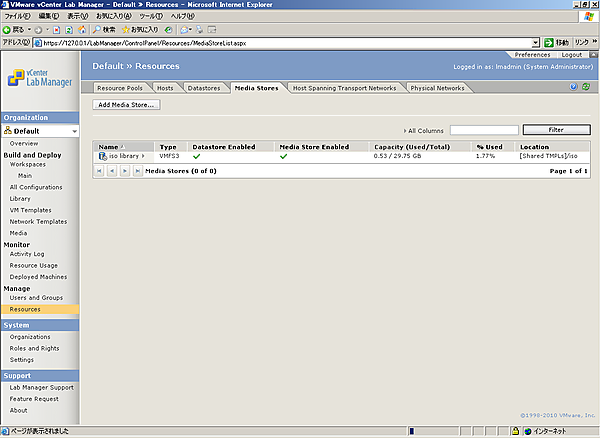Expand the All Columns filter selector
This screenshot has height=438, width=600.
point(405,131)
